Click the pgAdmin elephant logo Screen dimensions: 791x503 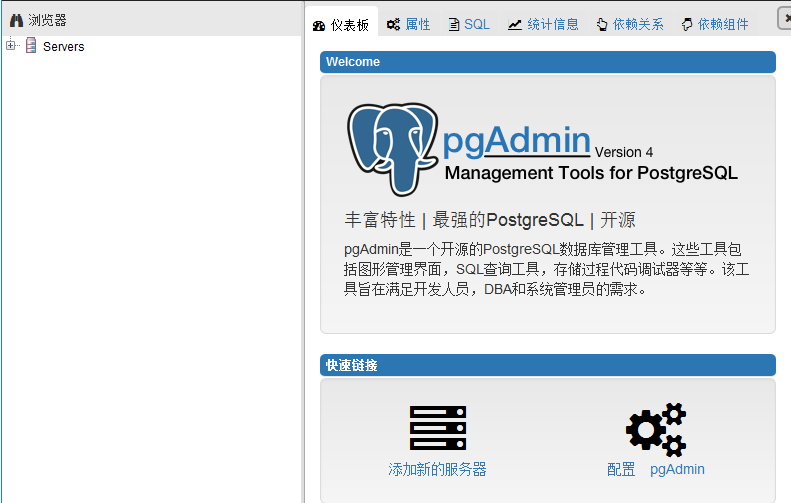pos(392,149)
